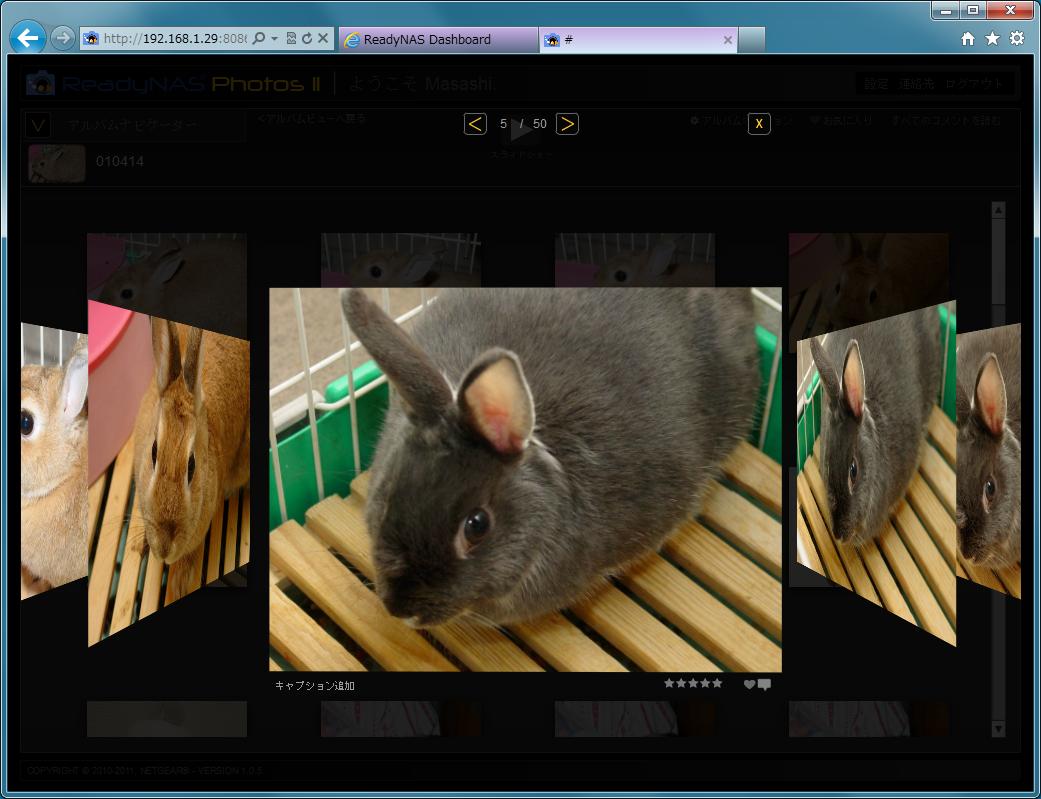Viewport: 1041px width, 799px height.
Task: Open the browser Tools gear menu
Action: click(x=1017, y=39)
